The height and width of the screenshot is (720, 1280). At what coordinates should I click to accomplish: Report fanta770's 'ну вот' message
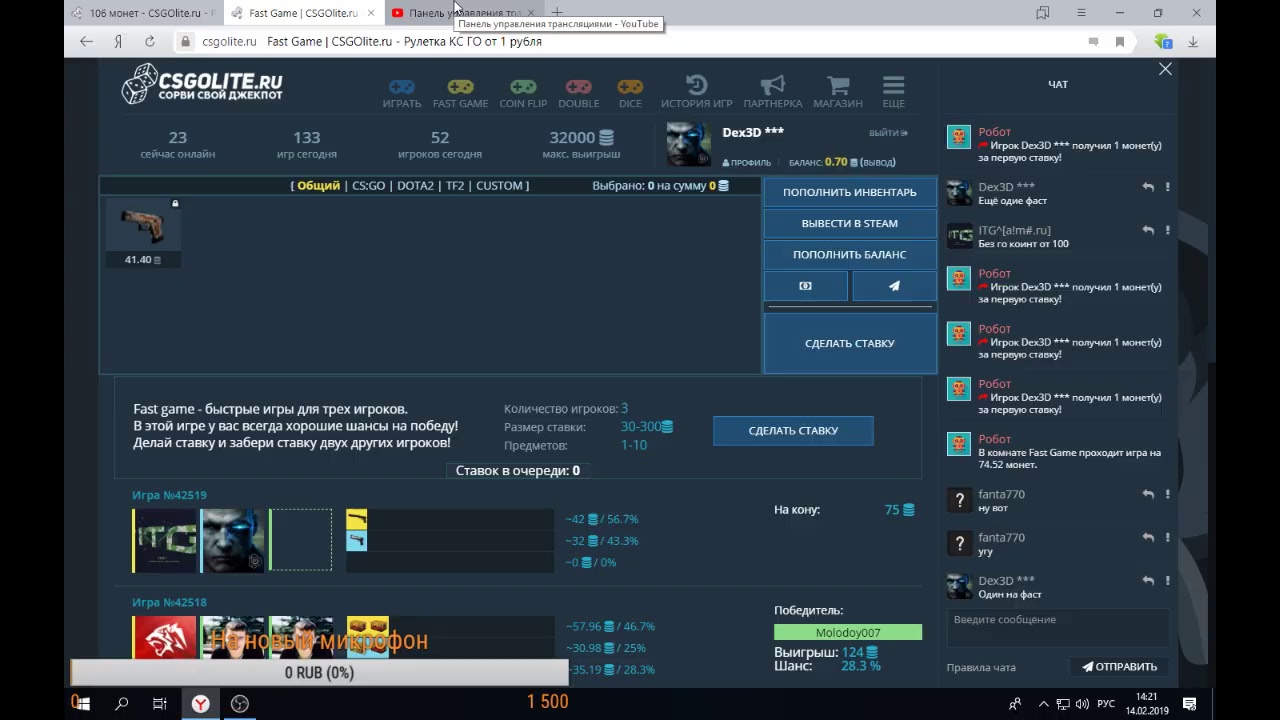pos(1167,494)
